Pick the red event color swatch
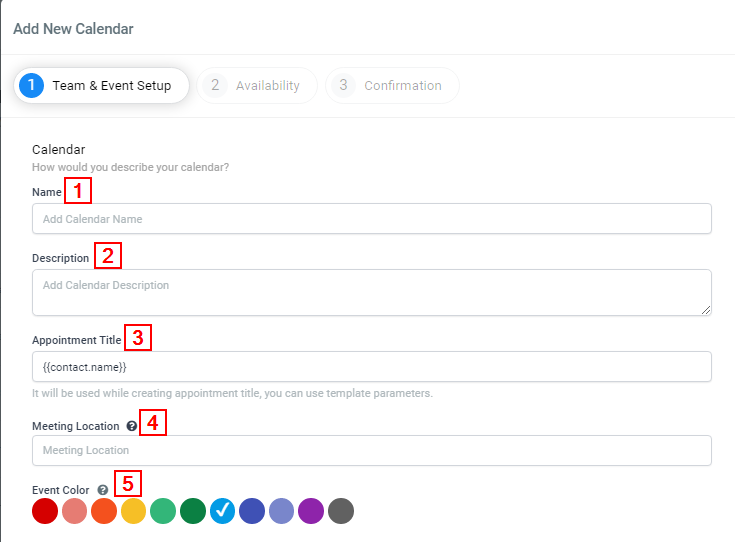 point(45,511)
